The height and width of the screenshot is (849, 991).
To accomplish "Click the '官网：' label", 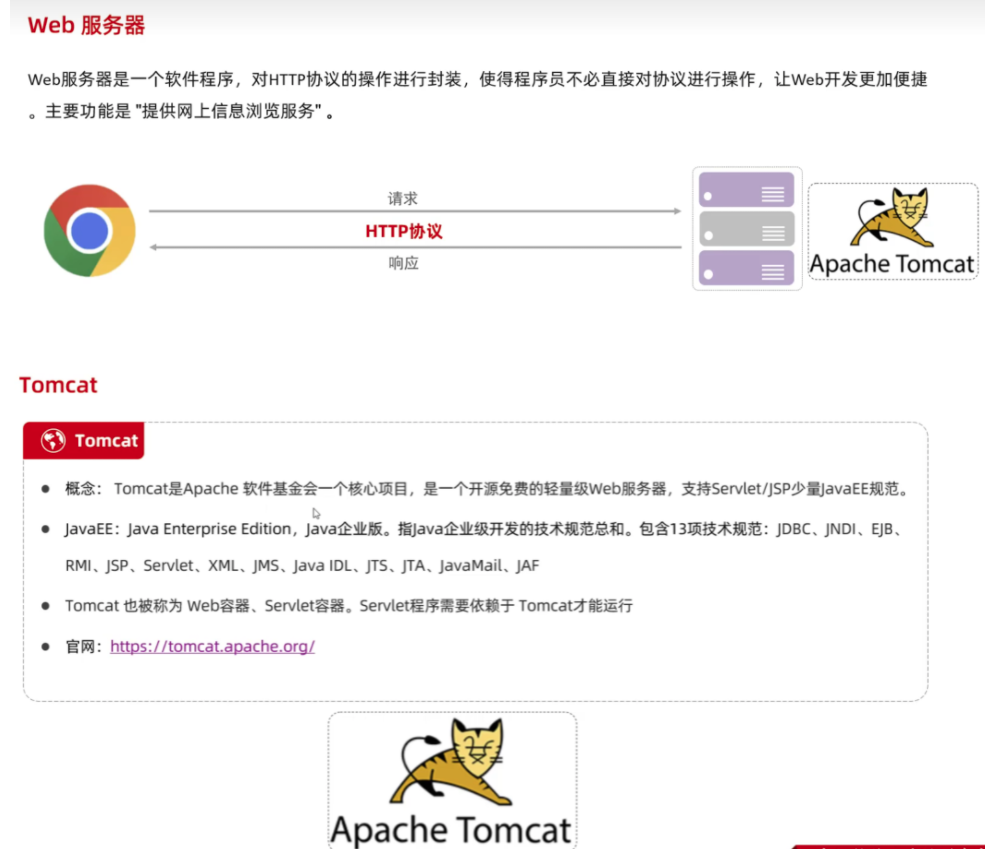I will pyautogui.click(x=84, y=647).
